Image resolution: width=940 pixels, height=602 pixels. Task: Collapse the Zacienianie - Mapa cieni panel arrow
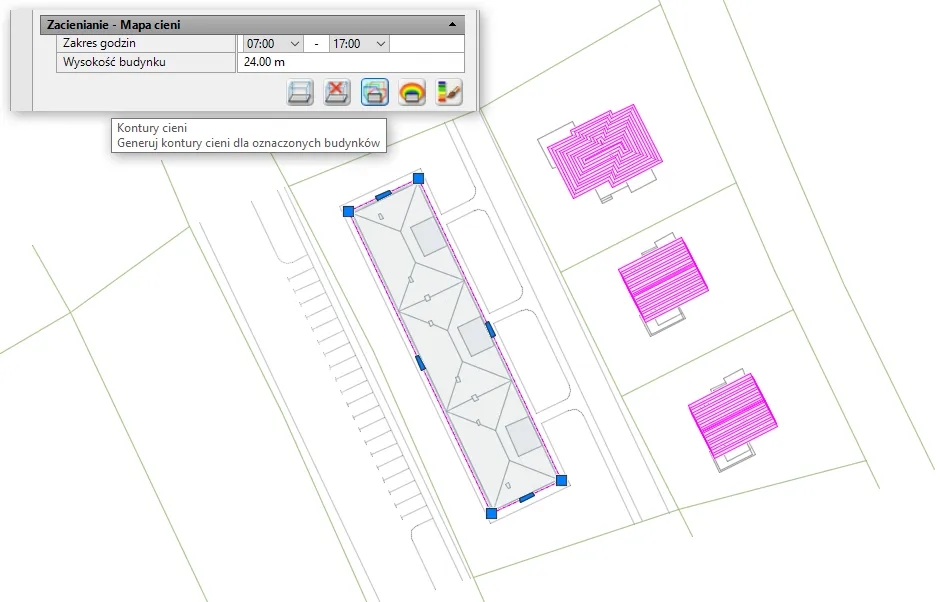click(452, 23)
